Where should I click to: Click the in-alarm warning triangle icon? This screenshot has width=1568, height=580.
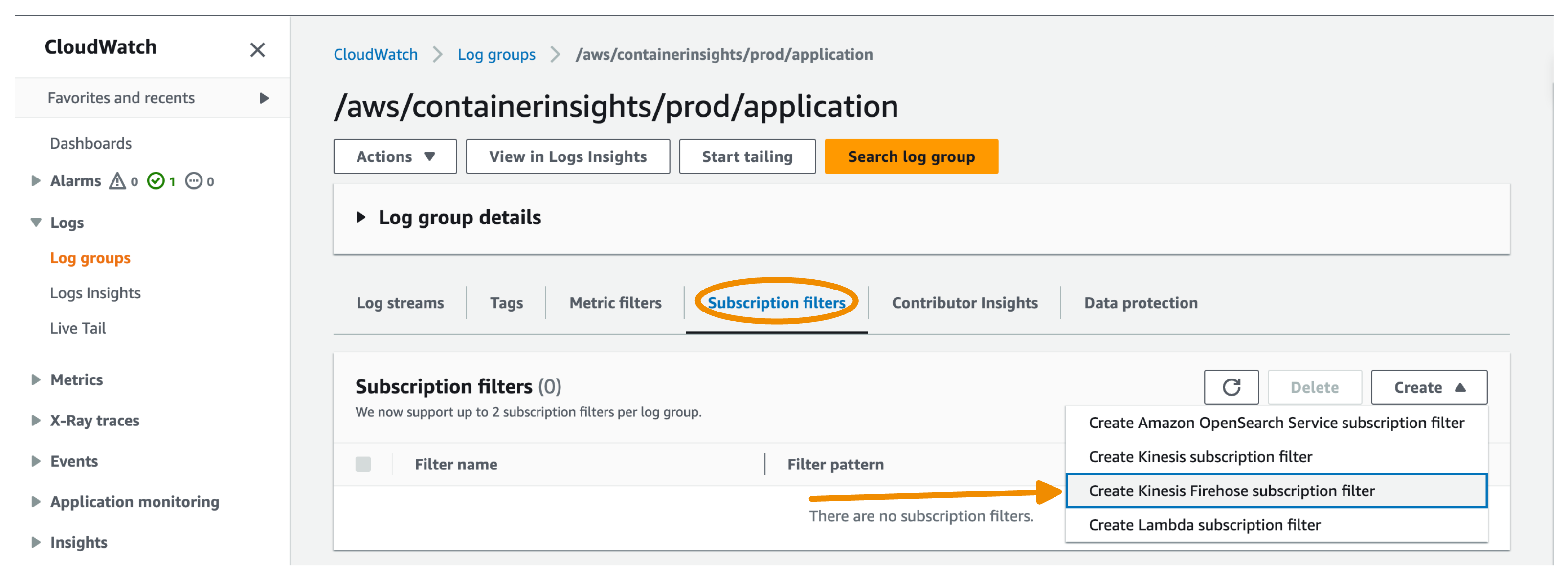click(117, 181)
